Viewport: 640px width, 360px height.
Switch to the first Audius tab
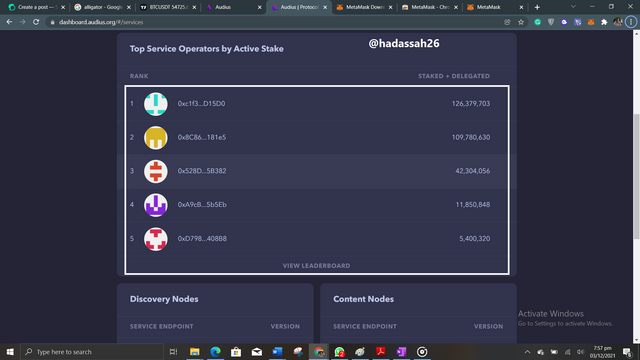coord(232,7)
